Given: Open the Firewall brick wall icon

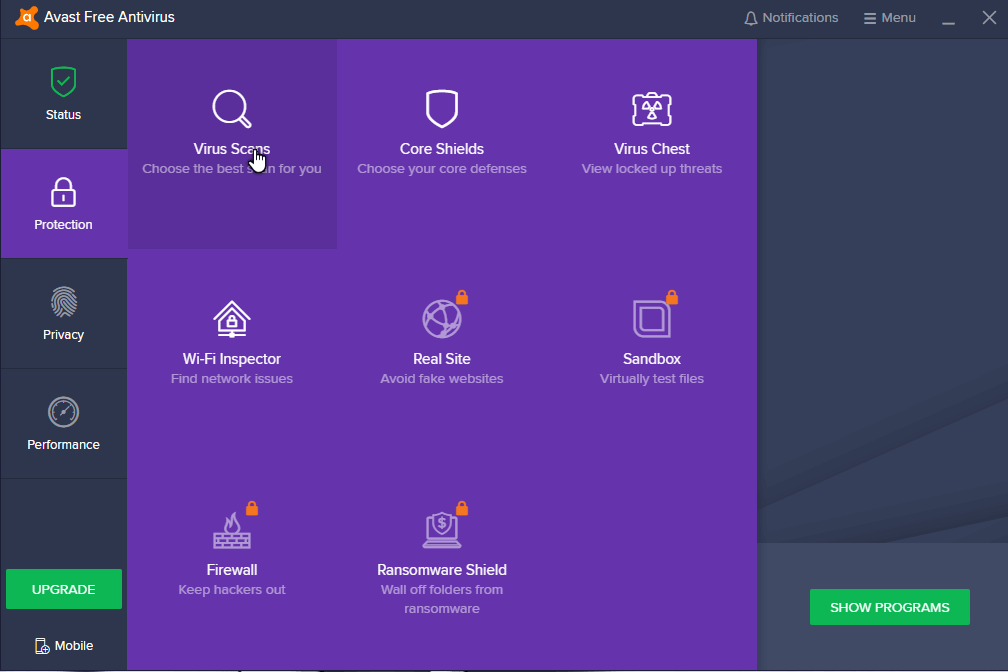Looking at the screenshot, I should [x=231, y=530].
